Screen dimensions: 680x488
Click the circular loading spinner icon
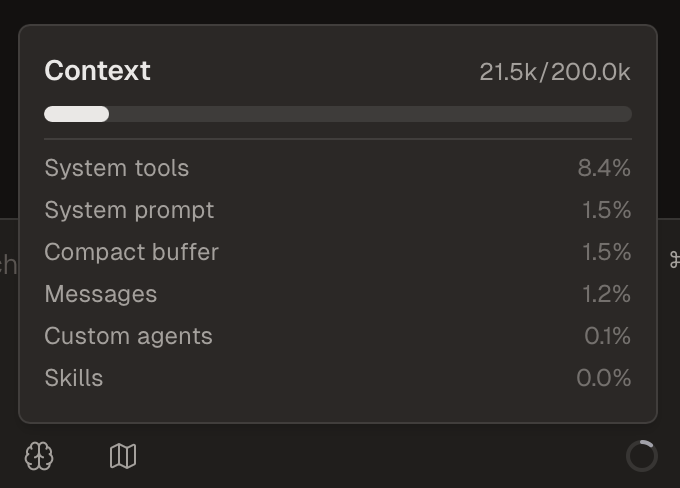[641, 456]
